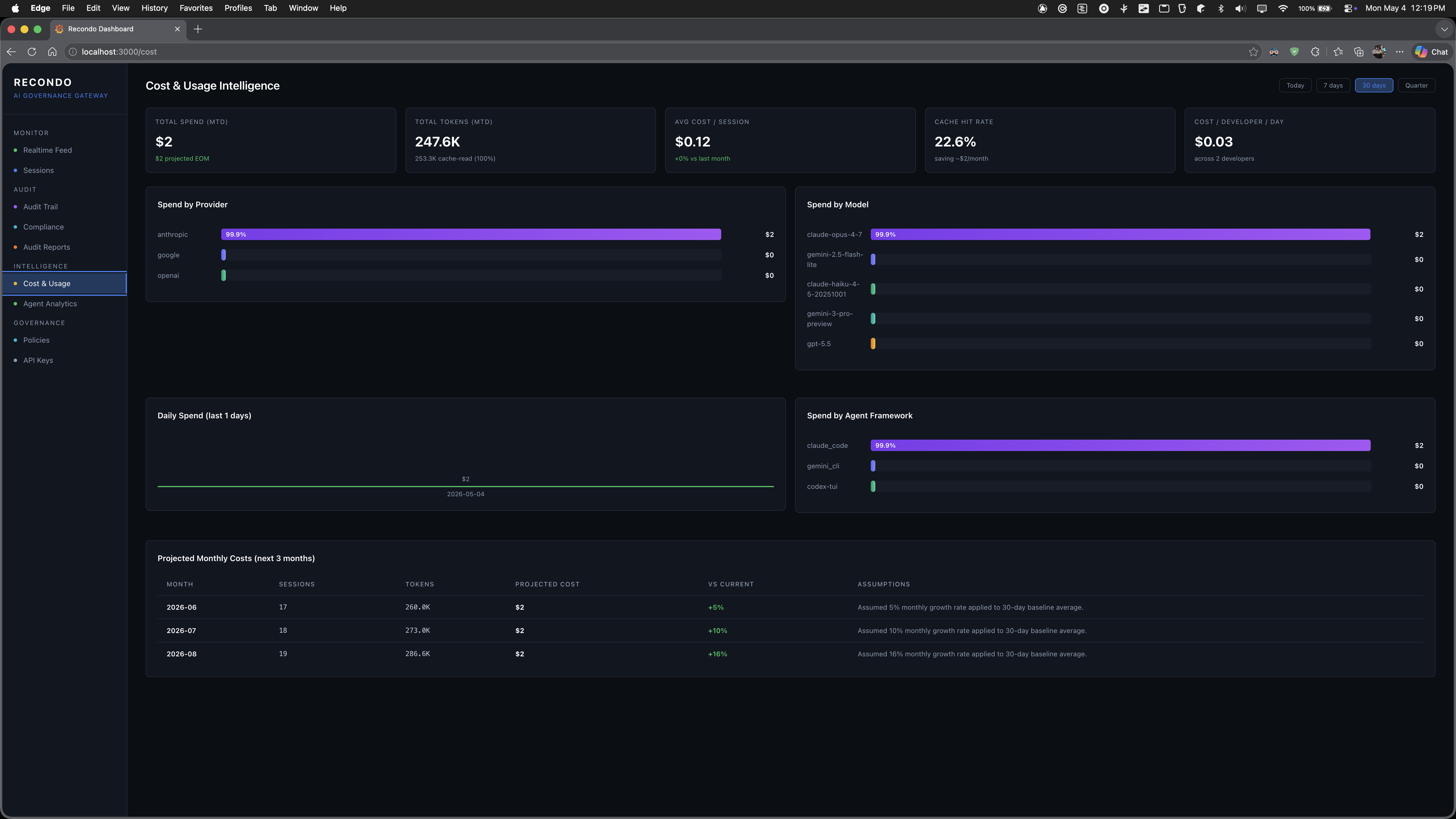Click the RECONDO logo title
Image resolution: width=1456 pixels, height=819 pixels.
43,82
